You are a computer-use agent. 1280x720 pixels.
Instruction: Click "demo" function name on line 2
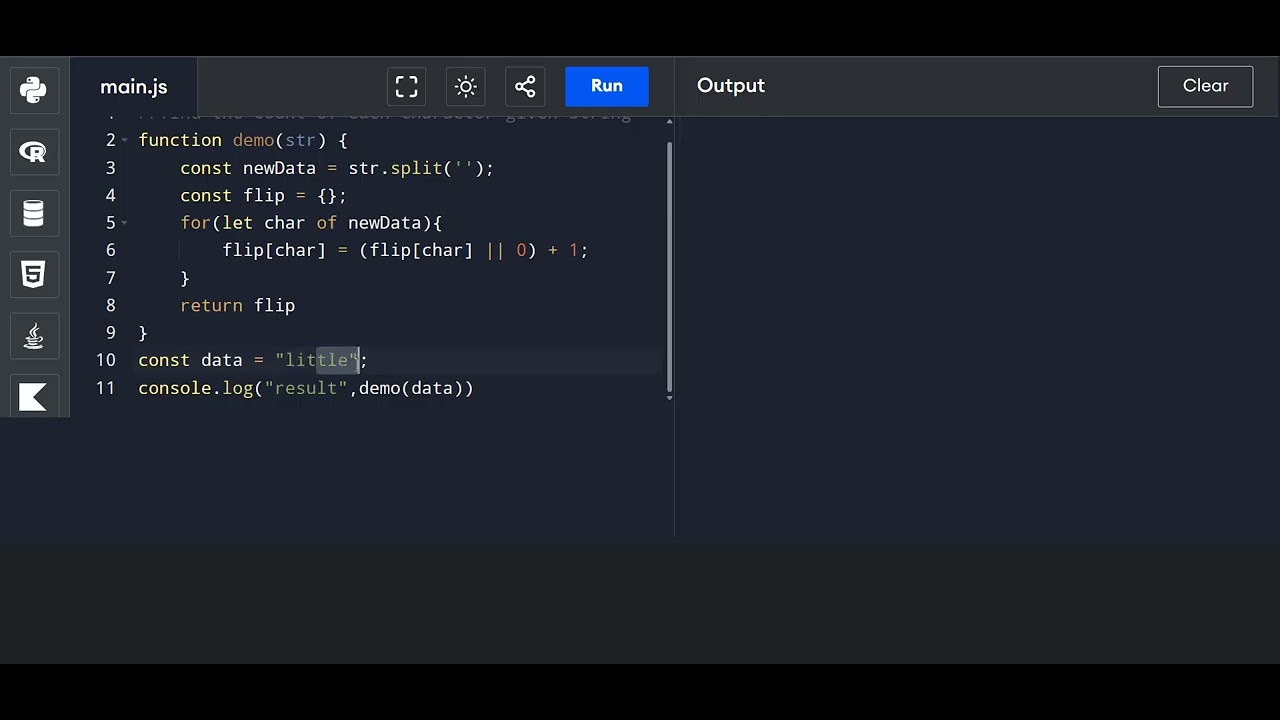[x=253, y=140]
